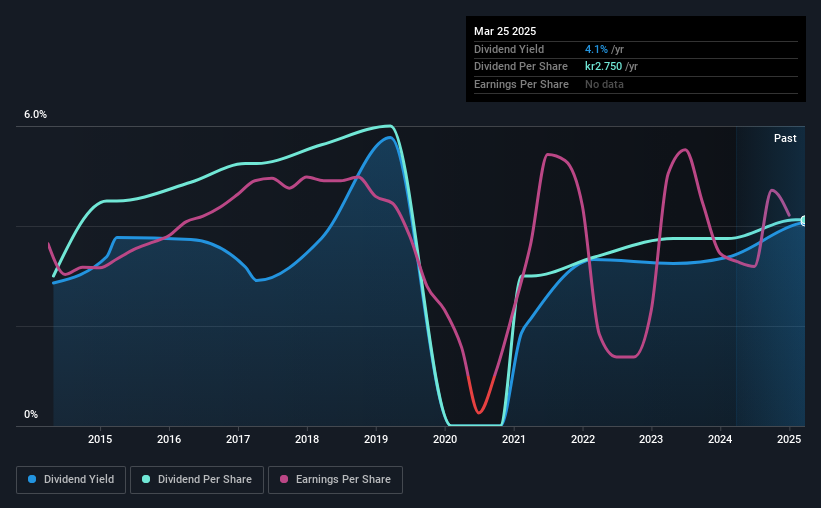
Task: Click the Past region label
Action: click(785, 138)
